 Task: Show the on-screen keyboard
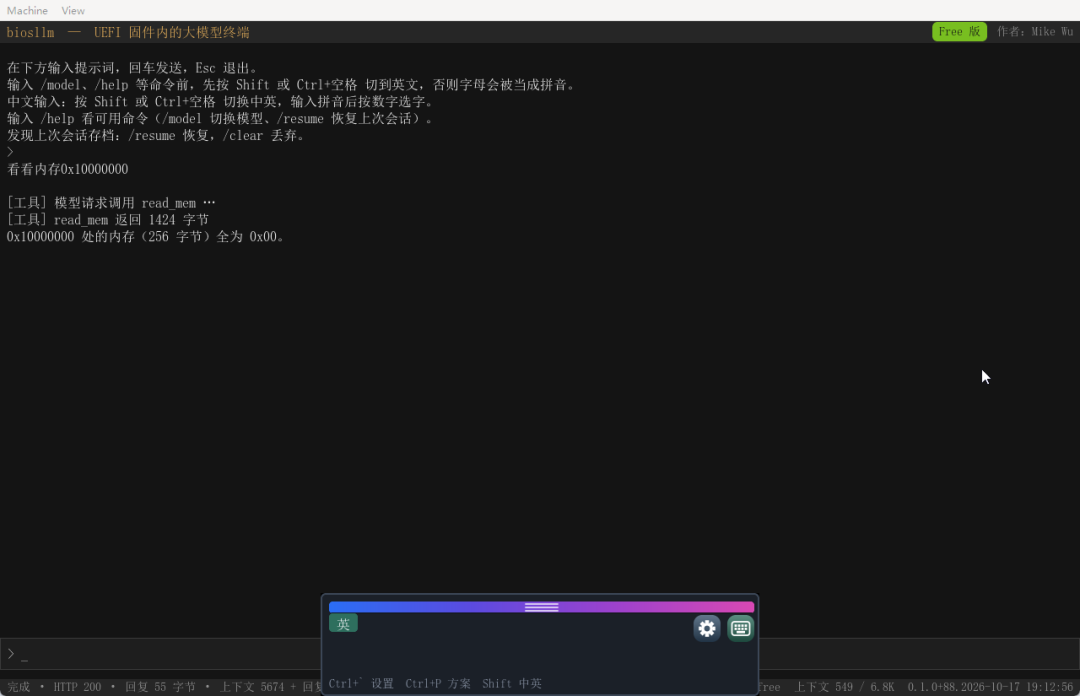pyautogui.click(x=740, y=628)
